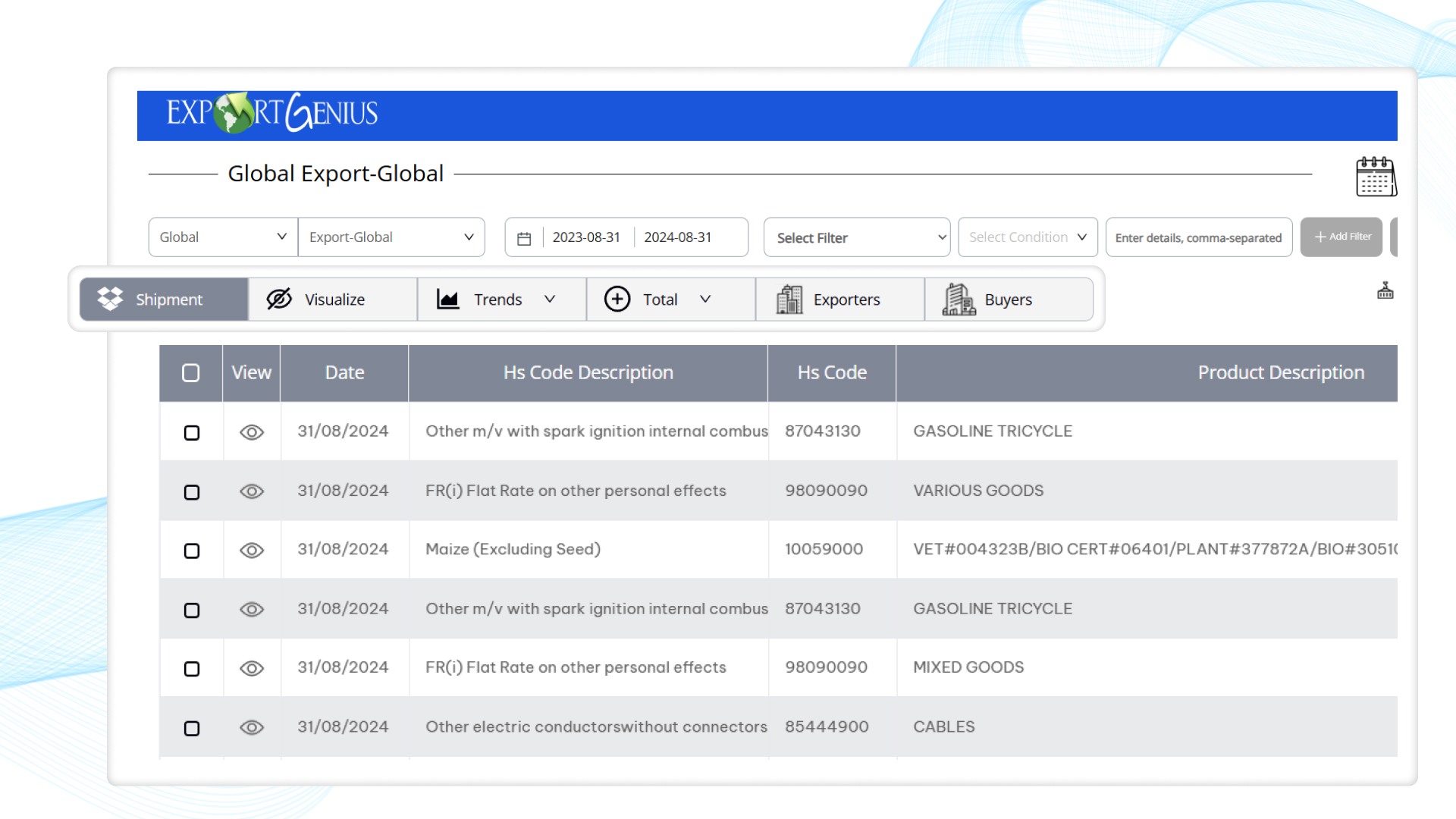Click the comma-separated details input field
Viewport: 1456px width, 819px height.
coord(1199,237)
